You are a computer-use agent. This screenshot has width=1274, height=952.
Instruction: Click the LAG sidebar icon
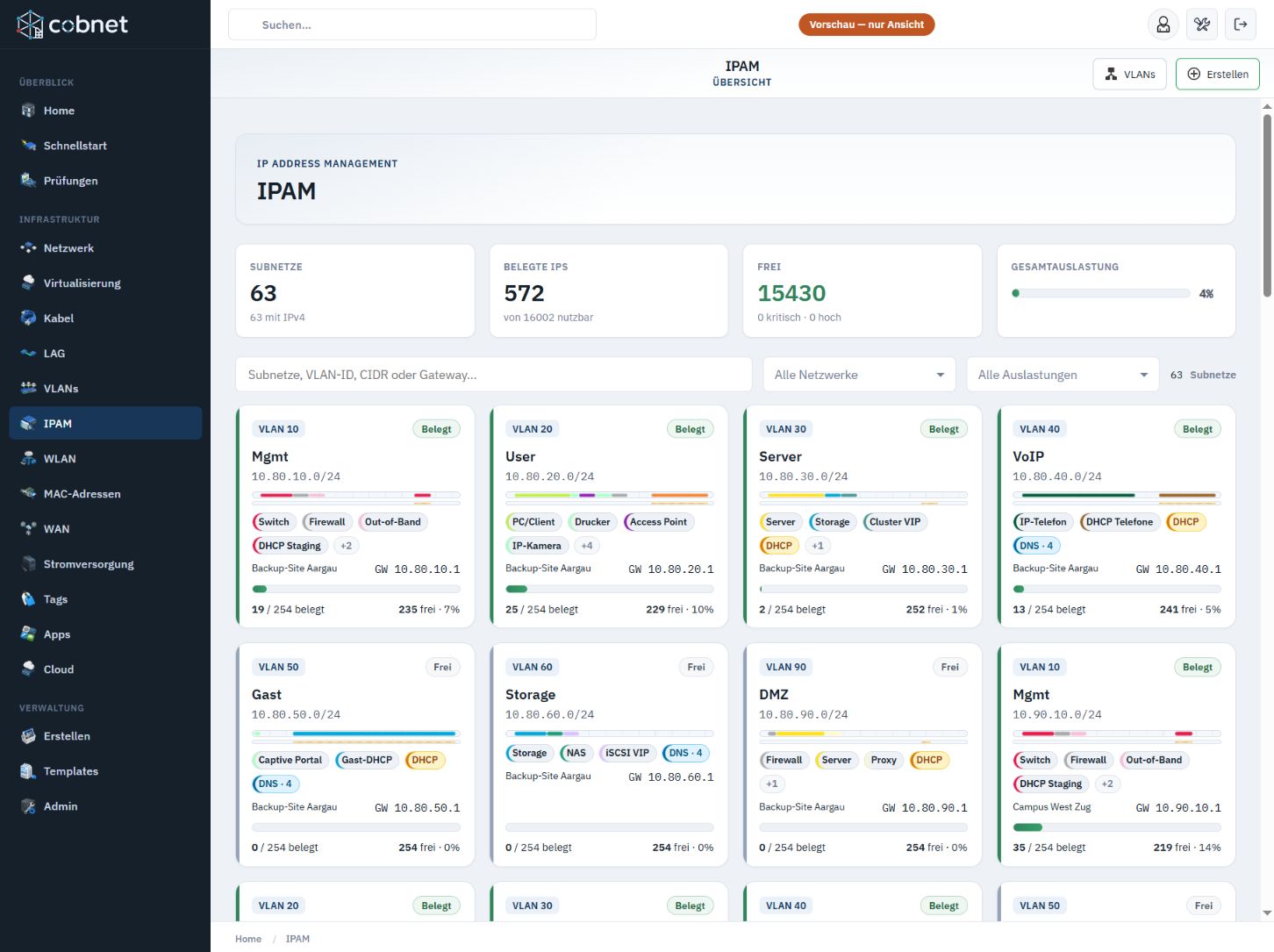pos(28,354)
